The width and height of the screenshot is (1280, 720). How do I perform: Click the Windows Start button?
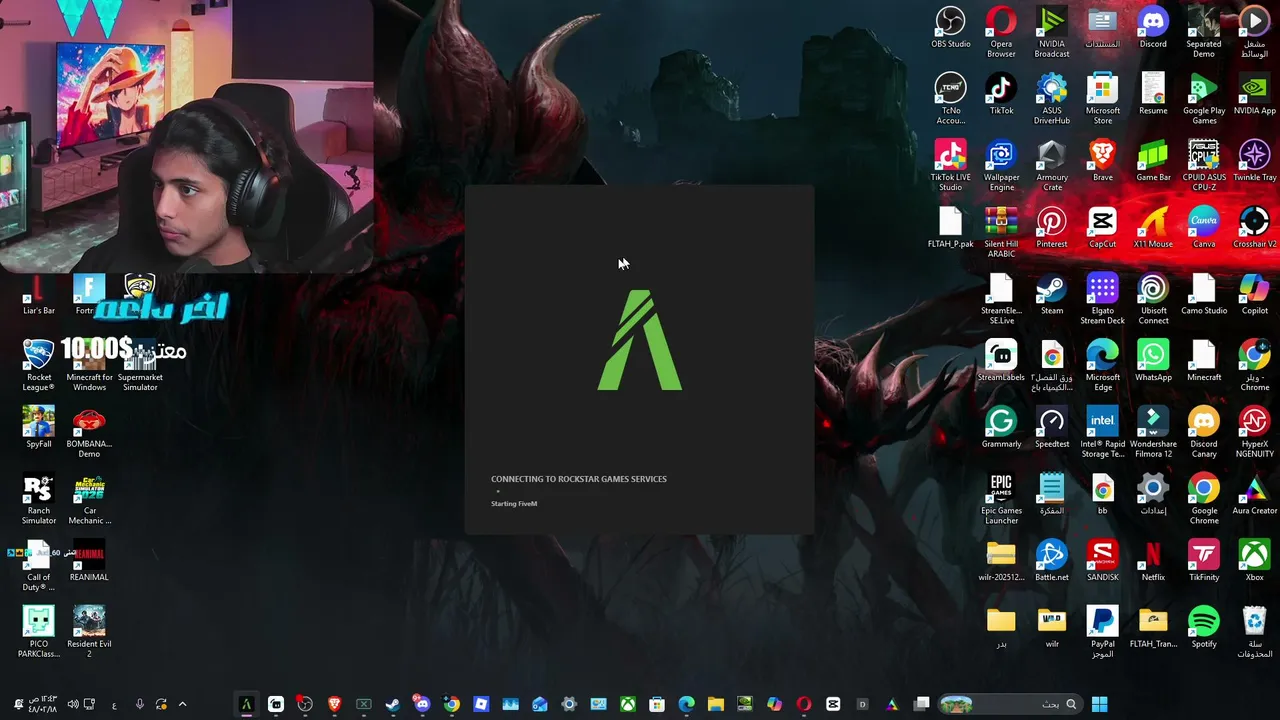pos(1100,704)
